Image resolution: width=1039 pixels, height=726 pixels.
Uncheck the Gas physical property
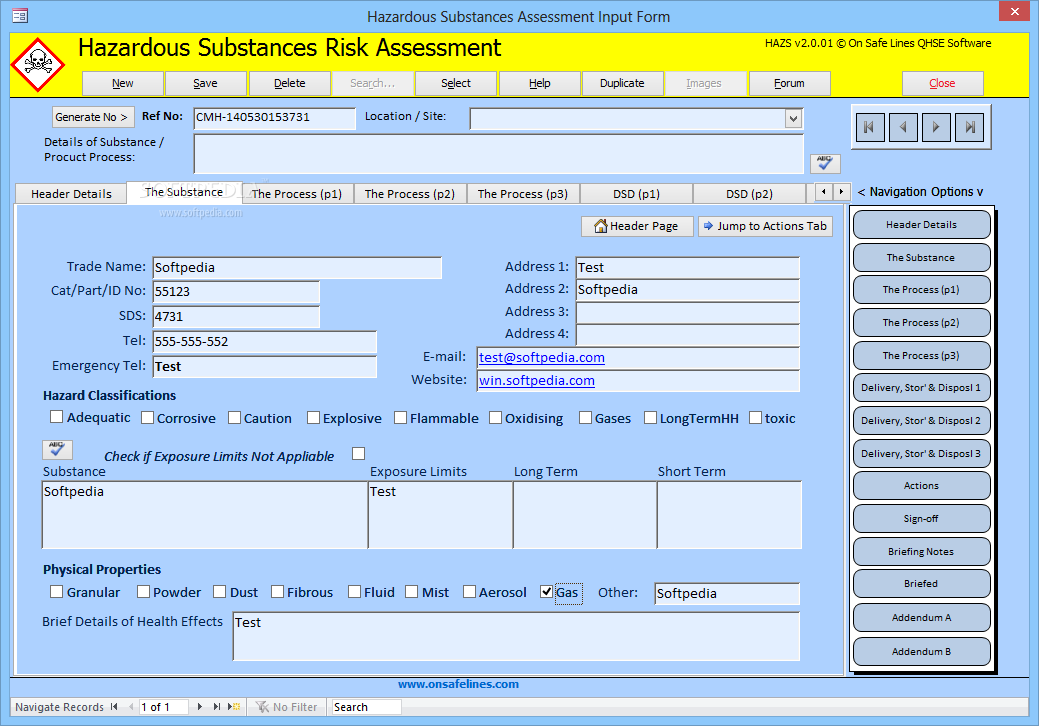pos(546,592)
